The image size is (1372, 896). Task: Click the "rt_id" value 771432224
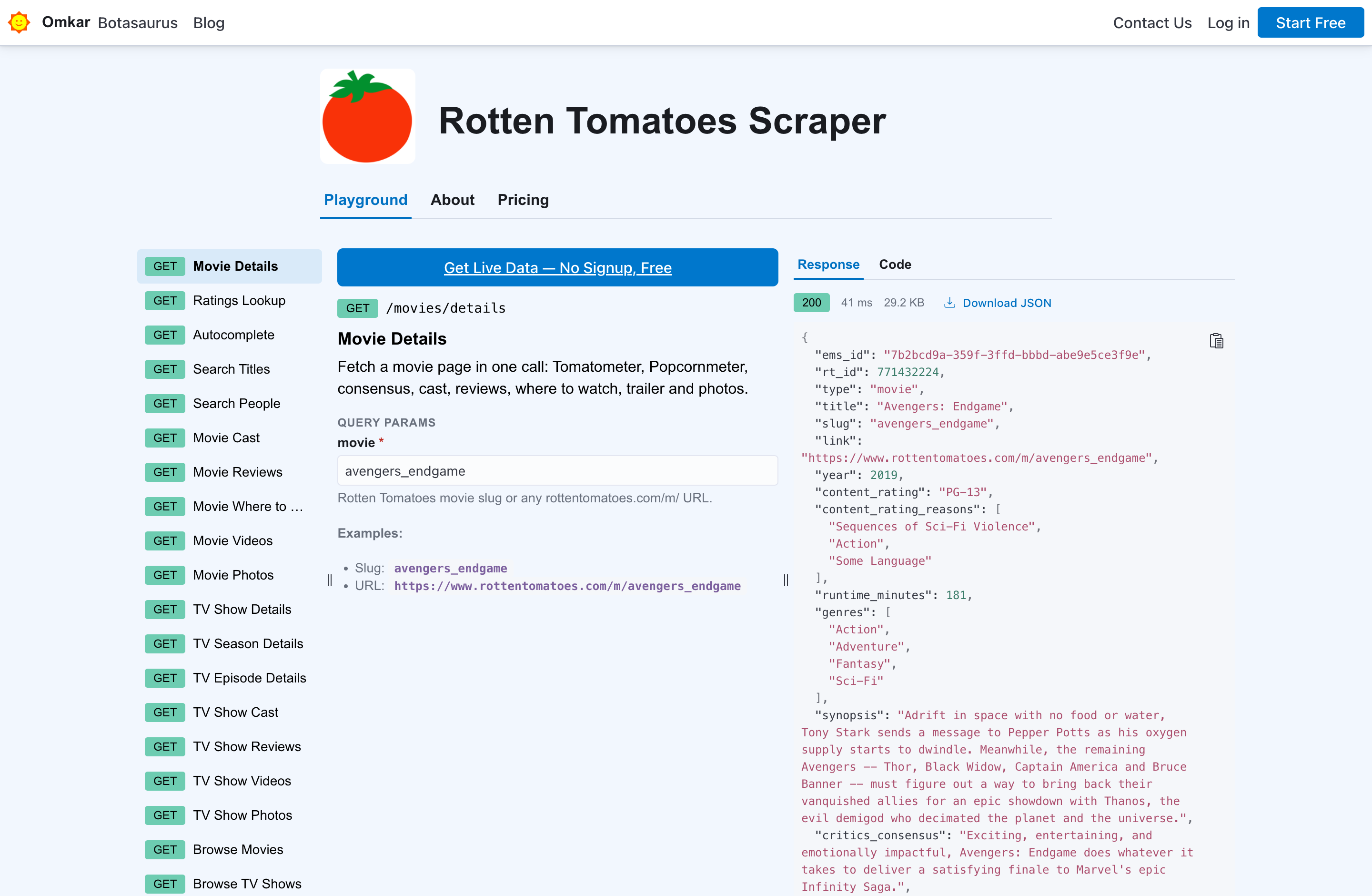(908, 372)
